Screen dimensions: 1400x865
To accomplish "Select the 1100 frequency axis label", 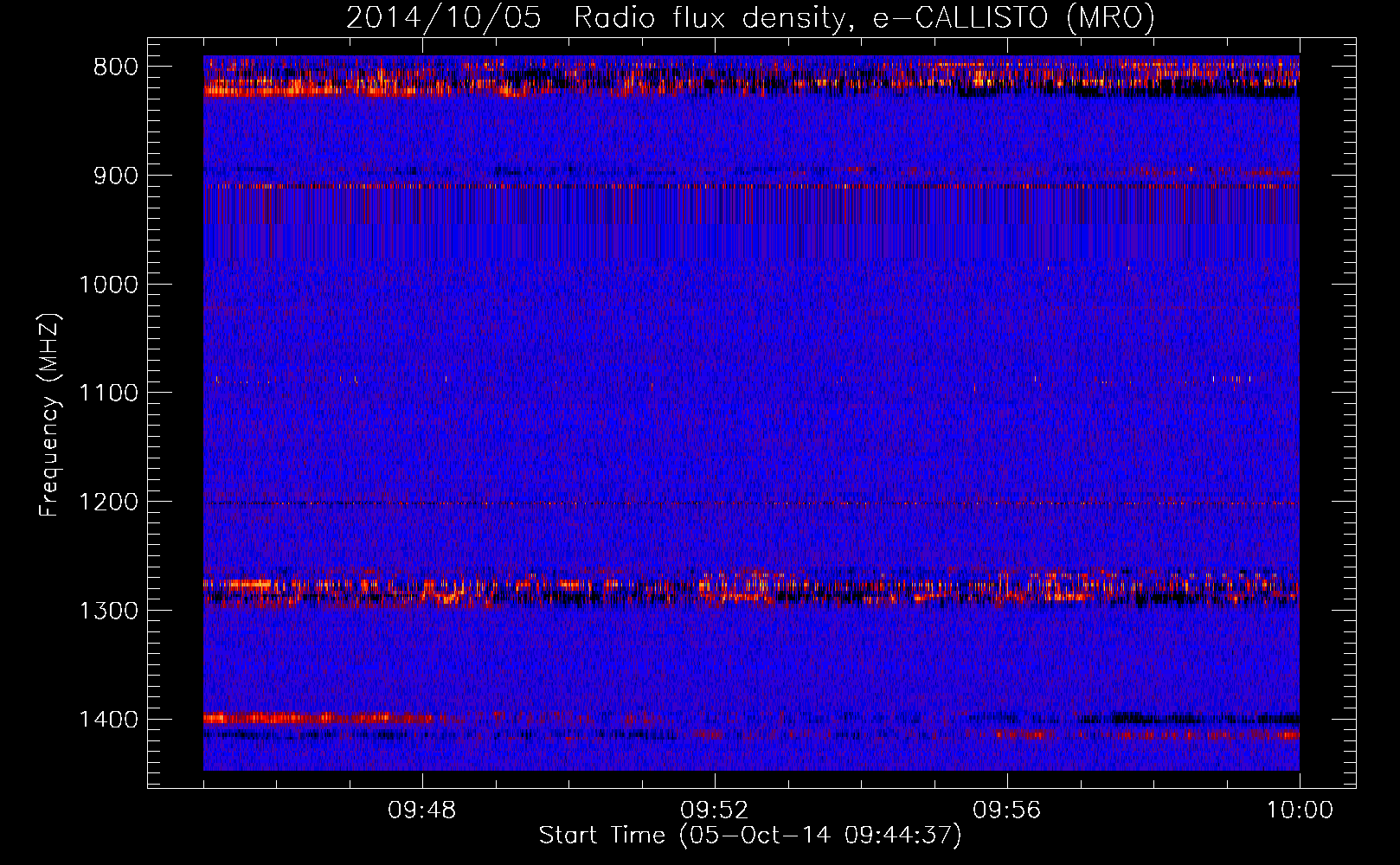I will click(x=108, y=394).
